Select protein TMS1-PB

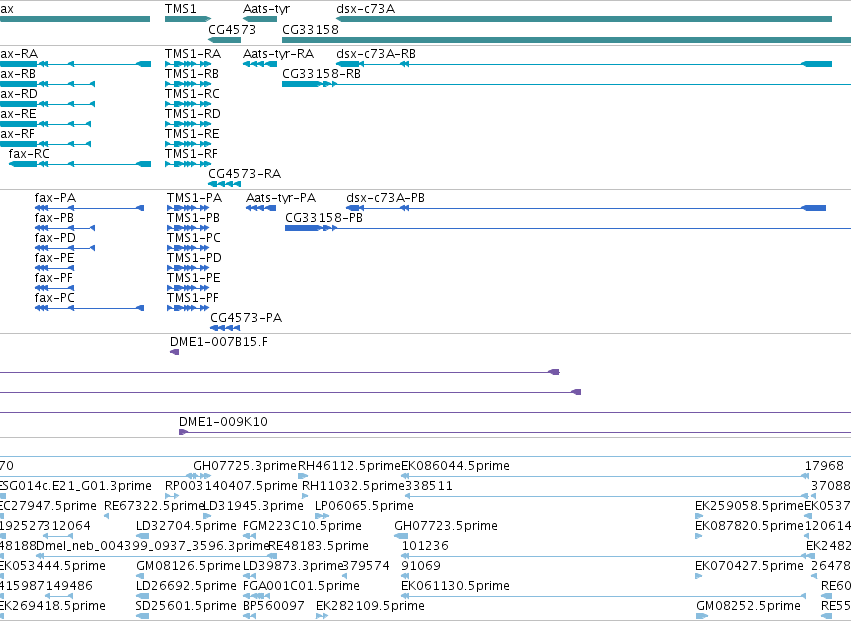pos(193,218)
